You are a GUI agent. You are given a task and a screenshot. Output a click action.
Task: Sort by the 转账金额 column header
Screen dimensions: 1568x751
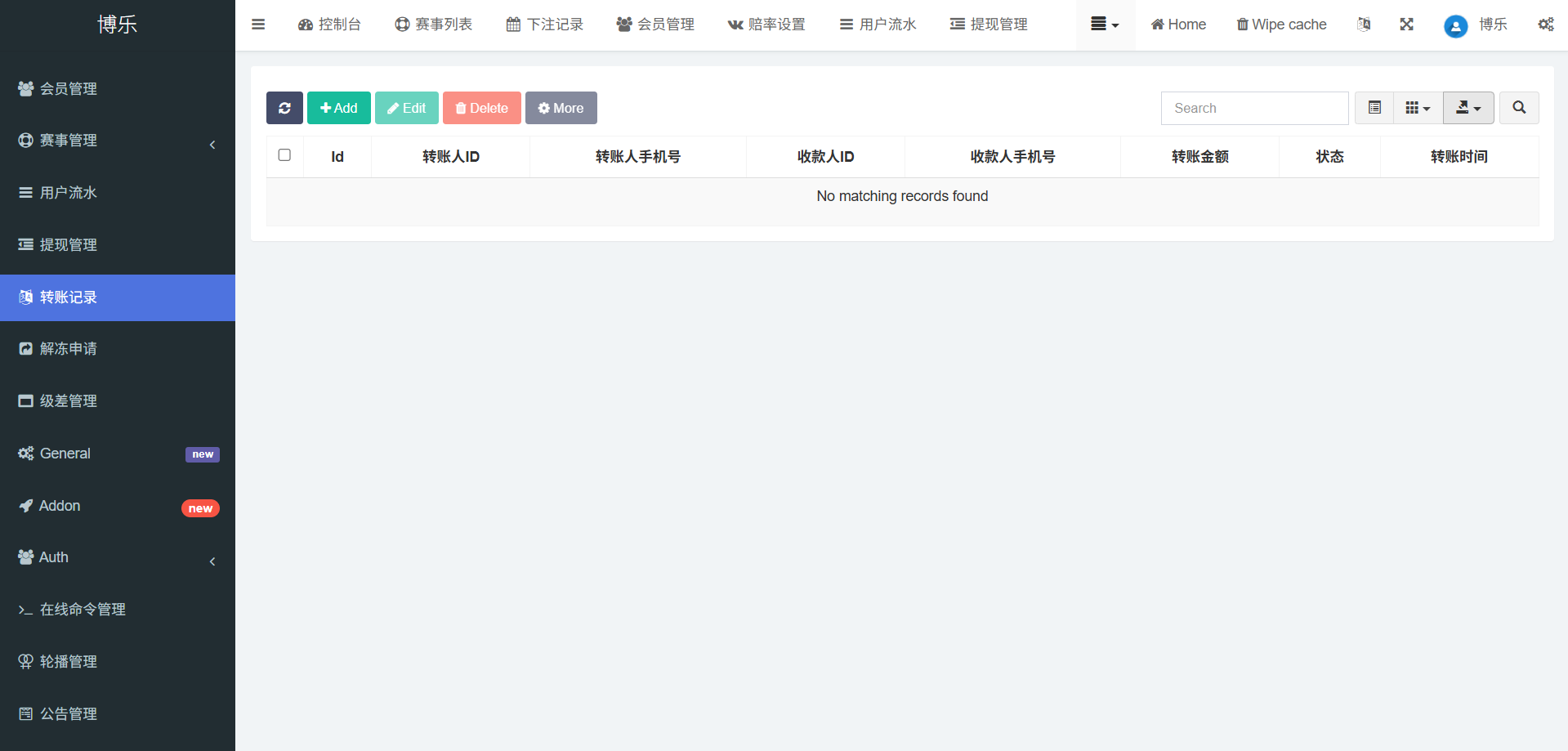pos(1199,157)
